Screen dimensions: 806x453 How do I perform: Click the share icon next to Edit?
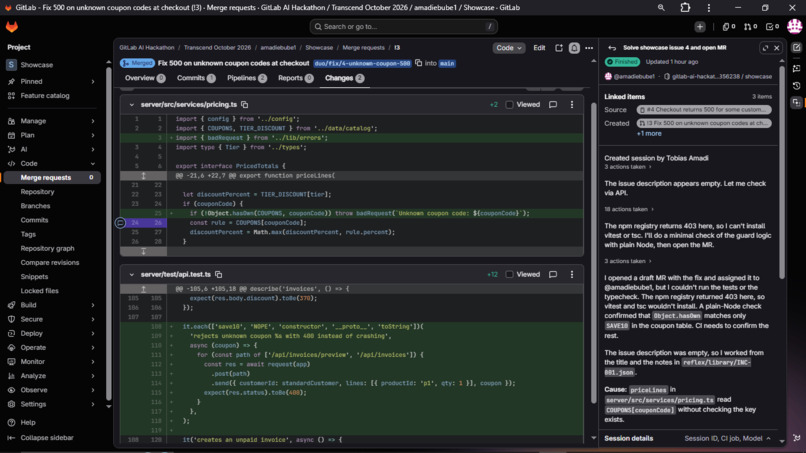(559, 48)
